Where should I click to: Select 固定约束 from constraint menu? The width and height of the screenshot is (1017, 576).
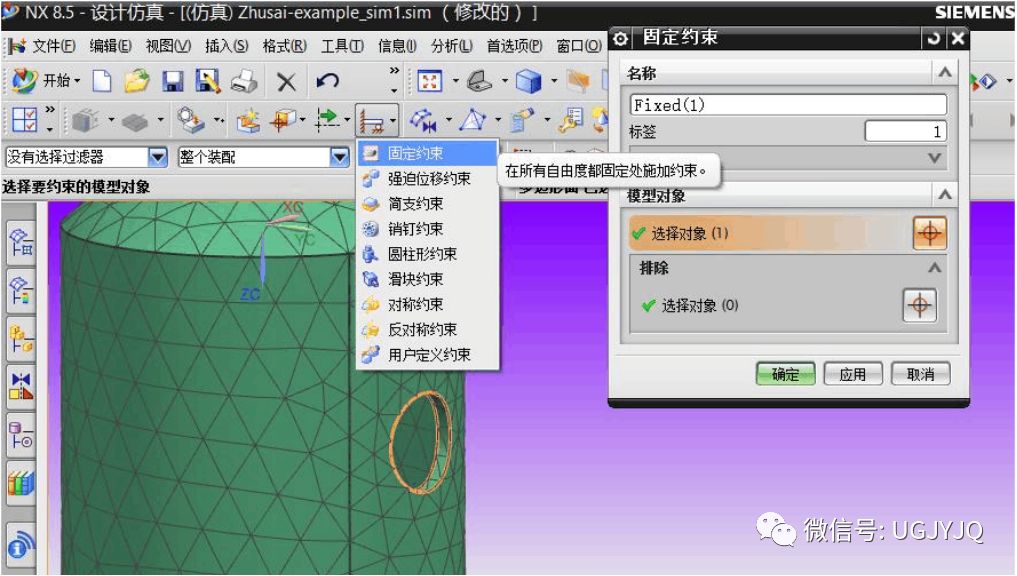click(427, 153)
